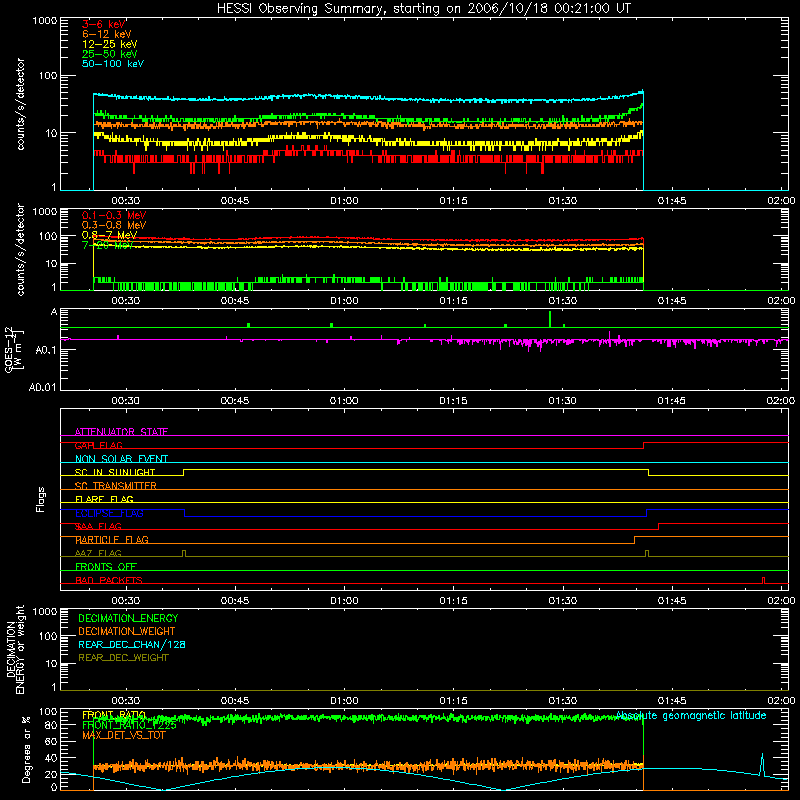Click the FLARE_FLAG label
The width and height of the screenshot is (800, 800).
[x=104, y=499]
